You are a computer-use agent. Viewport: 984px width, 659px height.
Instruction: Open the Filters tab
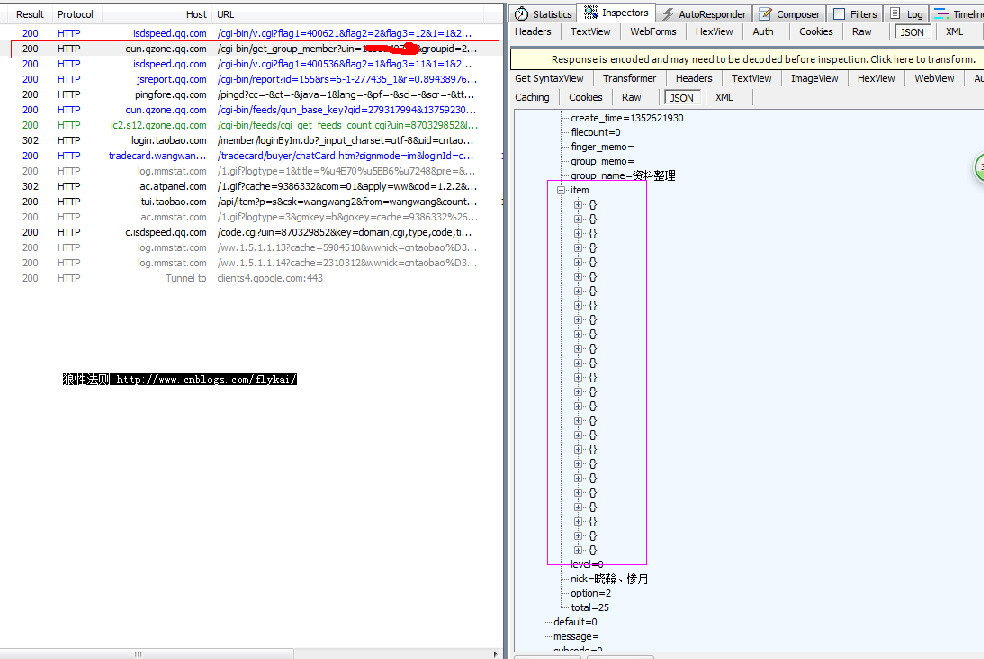pyautogui.click(x=855, y=14)
